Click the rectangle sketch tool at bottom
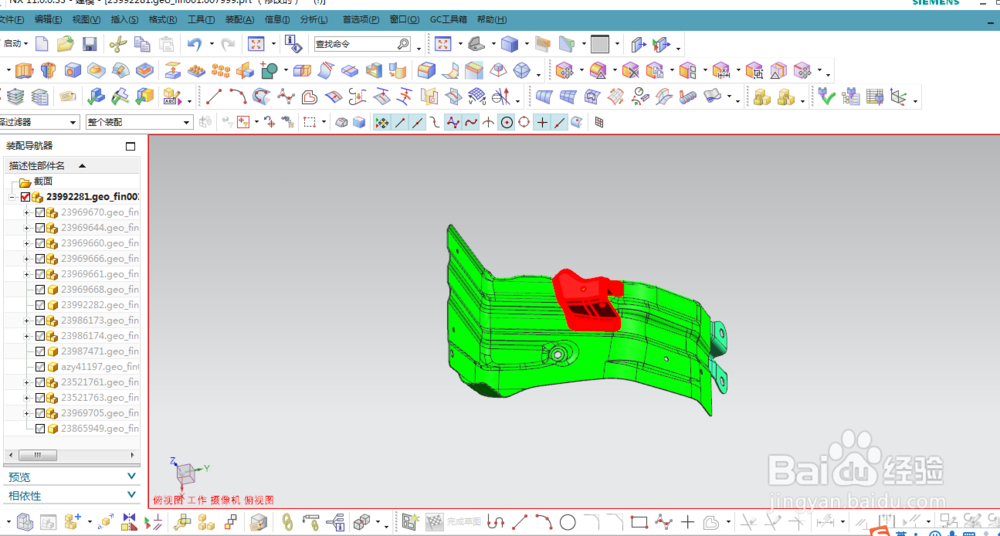The width and height of the screenshot is (1000, 536). coord(639,522)
